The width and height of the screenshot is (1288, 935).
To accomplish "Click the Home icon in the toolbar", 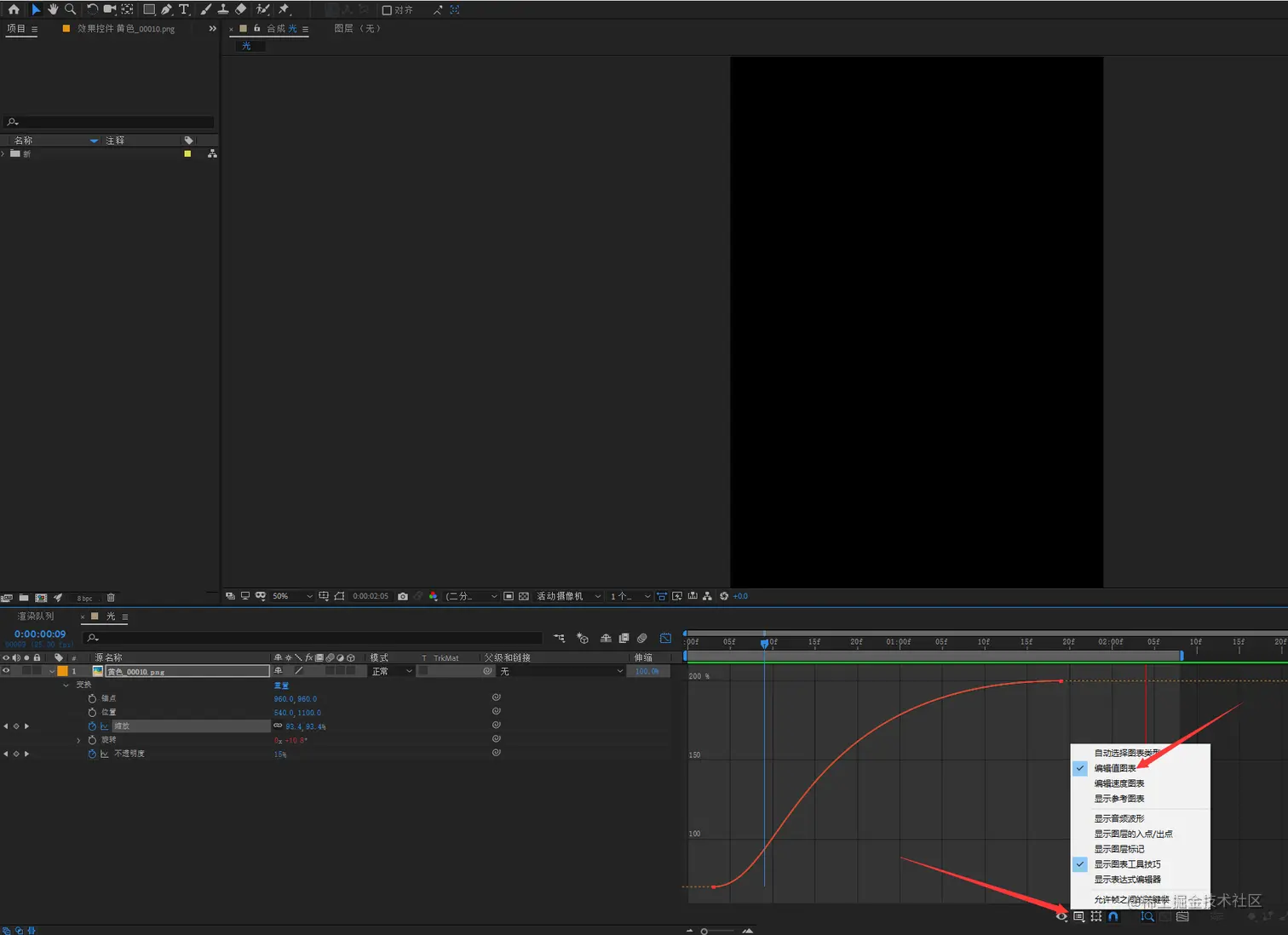I will pos(14,9).
